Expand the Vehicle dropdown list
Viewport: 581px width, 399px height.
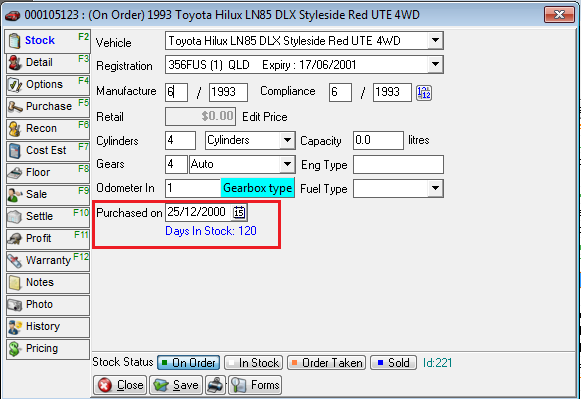pyautogui.click(x=435, y=40)
